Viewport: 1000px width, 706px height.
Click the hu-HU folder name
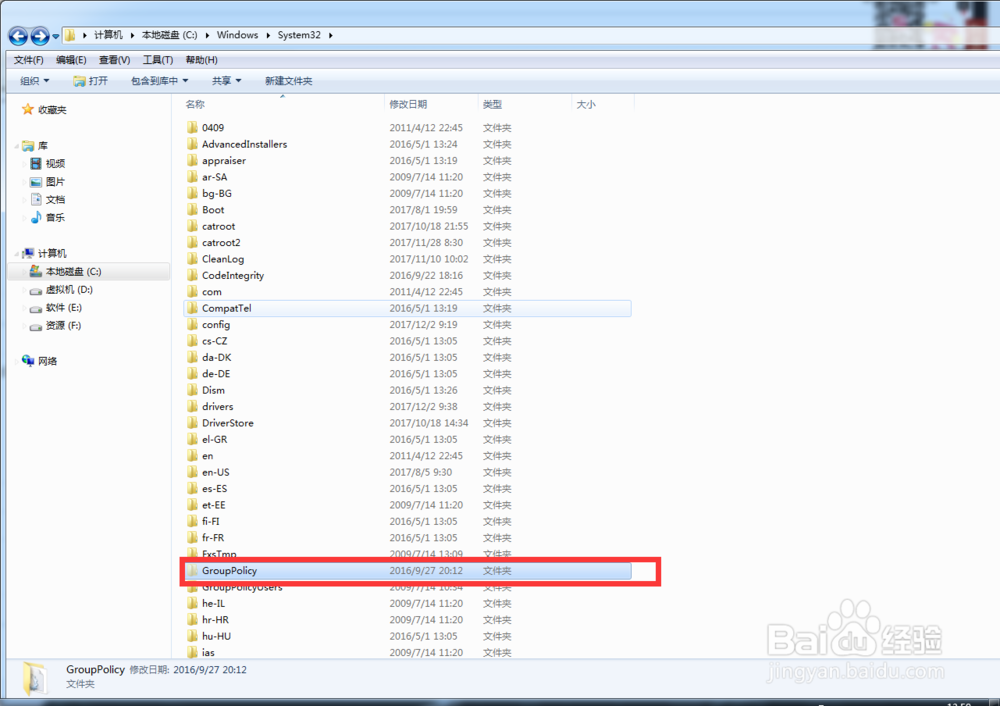(216, 636)
